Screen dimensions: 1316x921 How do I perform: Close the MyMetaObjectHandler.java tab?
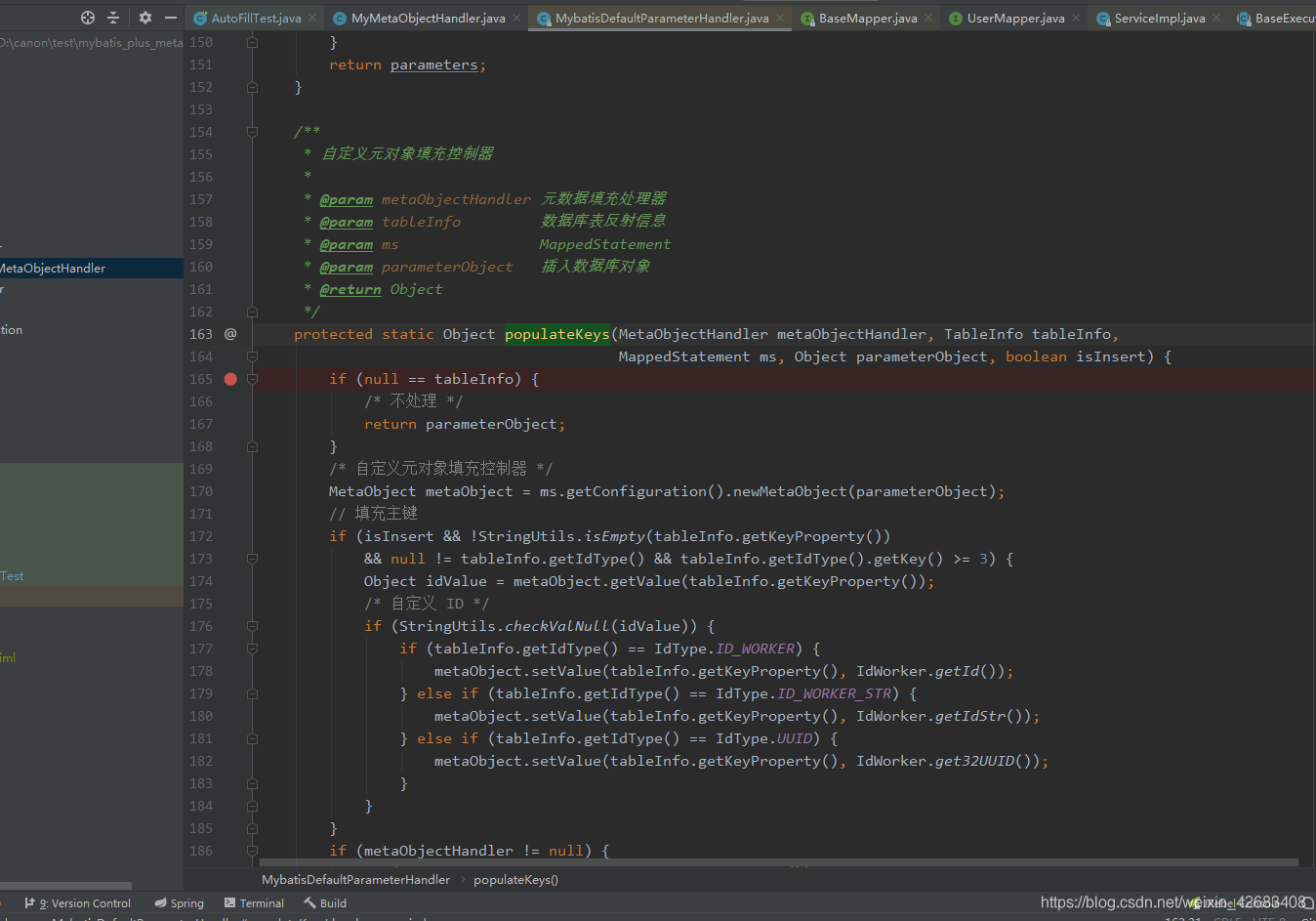point(516,18)
